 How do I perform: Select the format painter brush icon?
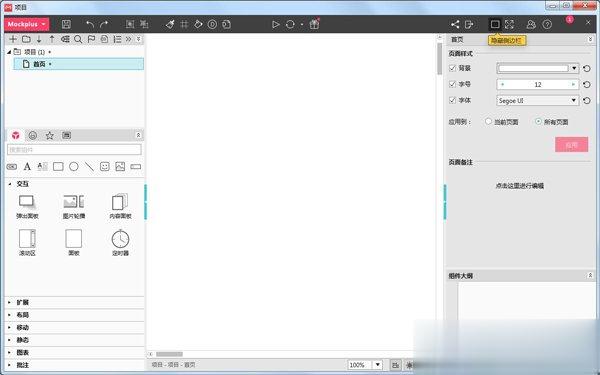click(170, 24)
